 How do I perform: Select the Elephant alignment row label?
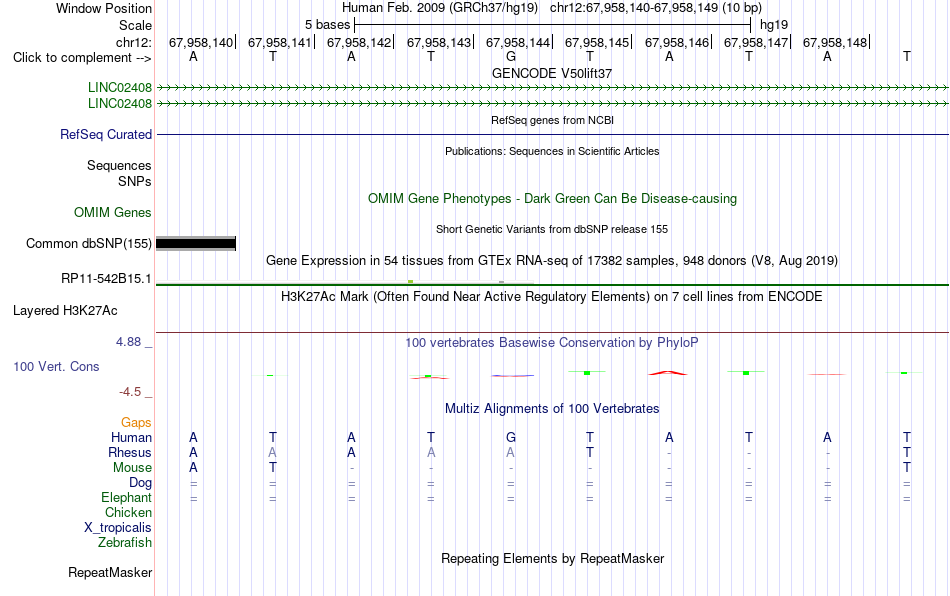[127, 497]
